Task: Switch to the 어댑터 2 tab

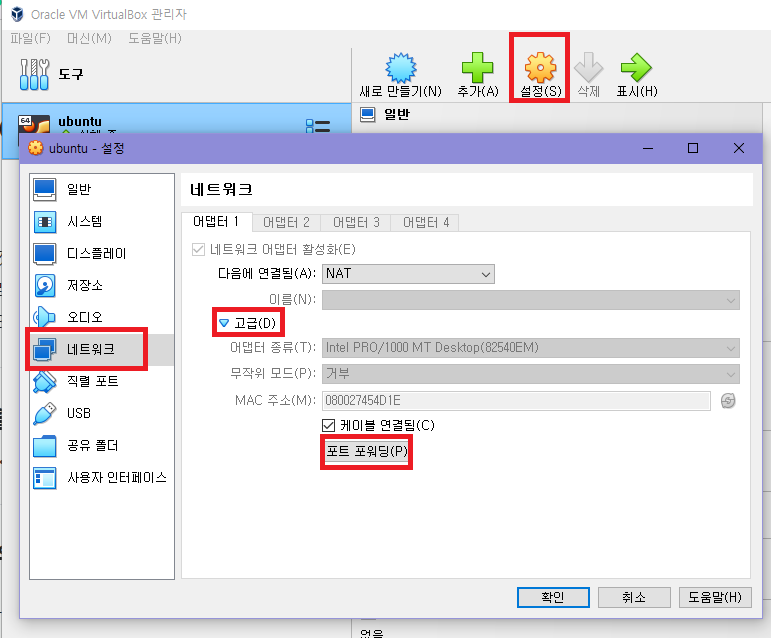Action: tap(286, 222)
